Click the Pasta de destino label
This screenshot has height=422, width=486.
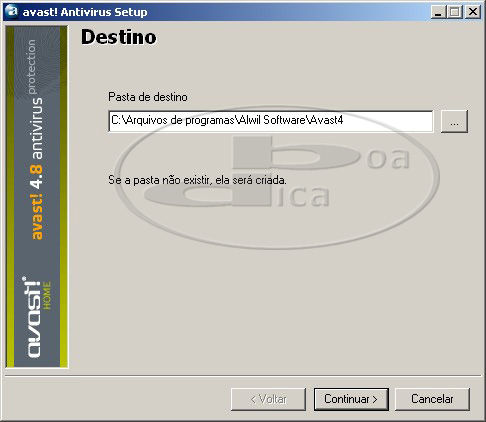tap(148, 97)
